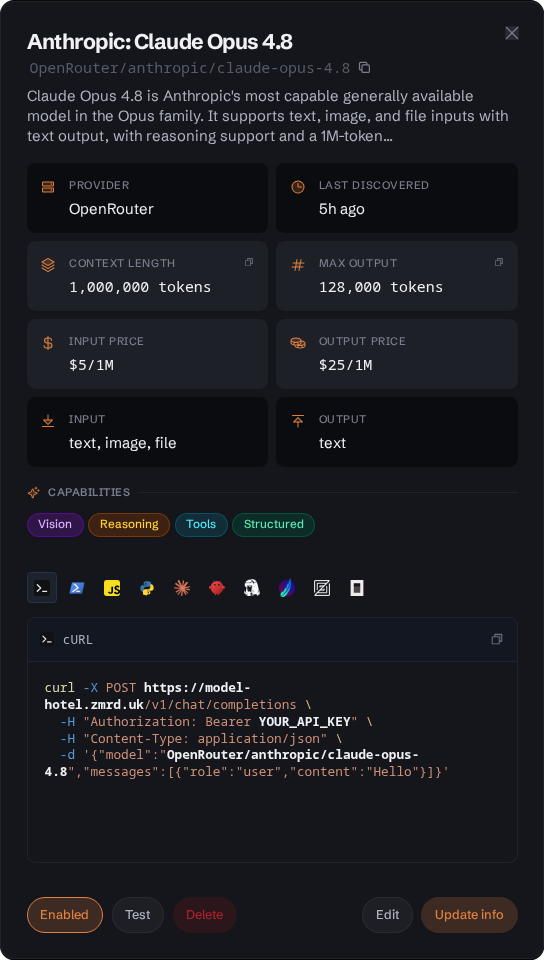Viewport: 544px width, 960px height.
Task: Pick the white ghost-shaped client icon
Action: [252, 588]
